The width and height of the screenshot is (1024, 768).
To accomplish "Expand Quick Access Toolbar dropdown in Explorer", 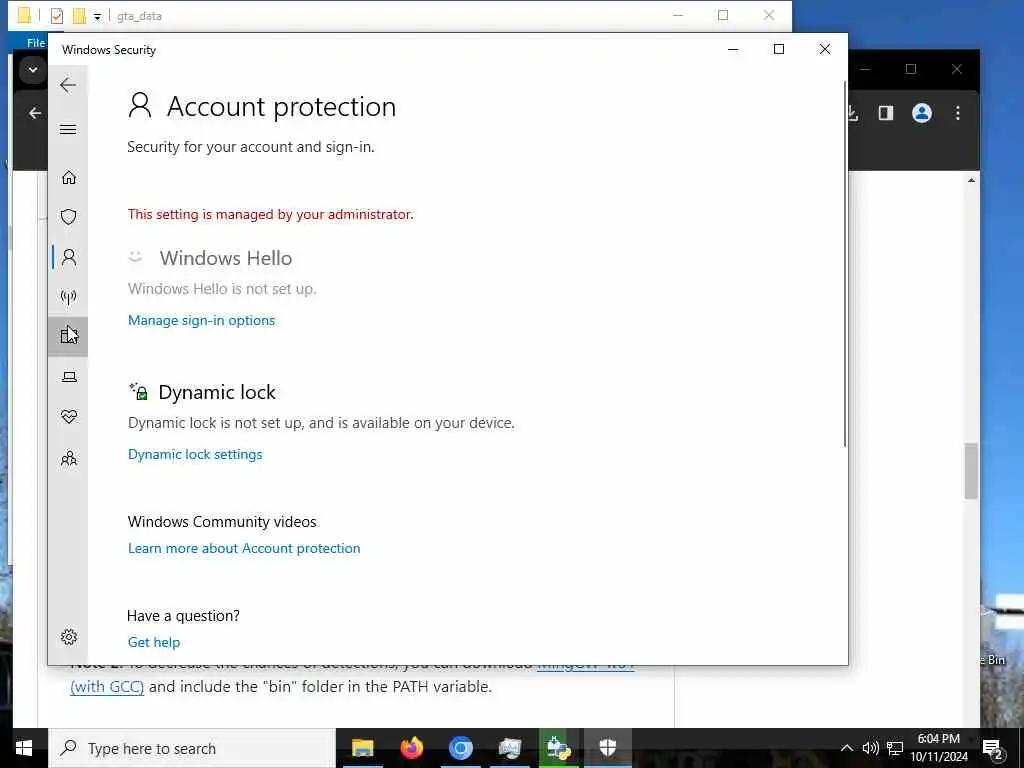I will click(97, 16).
